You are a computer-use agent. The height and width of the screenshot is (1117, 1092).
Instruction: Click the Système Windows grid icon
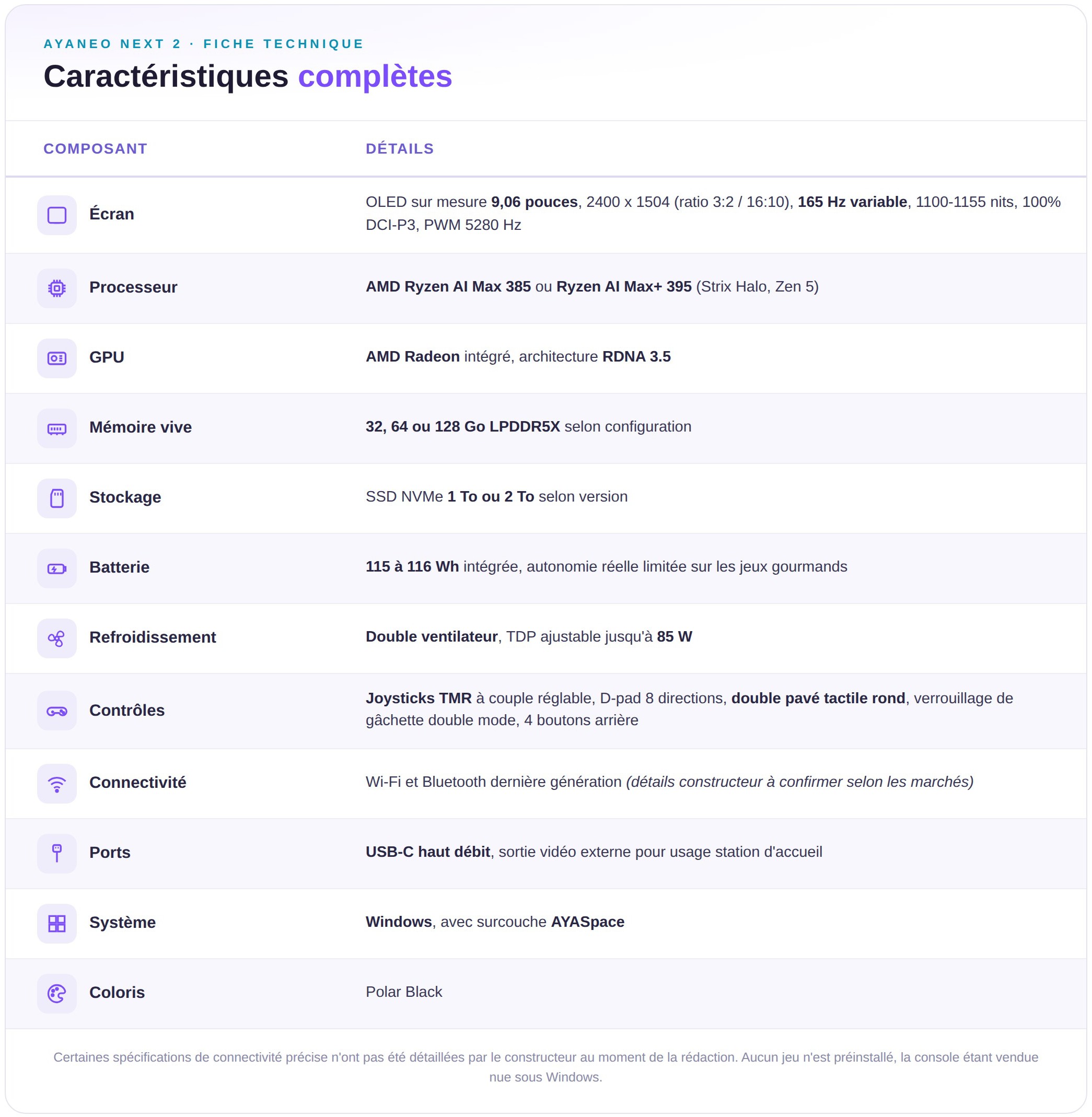click(57, 923)
